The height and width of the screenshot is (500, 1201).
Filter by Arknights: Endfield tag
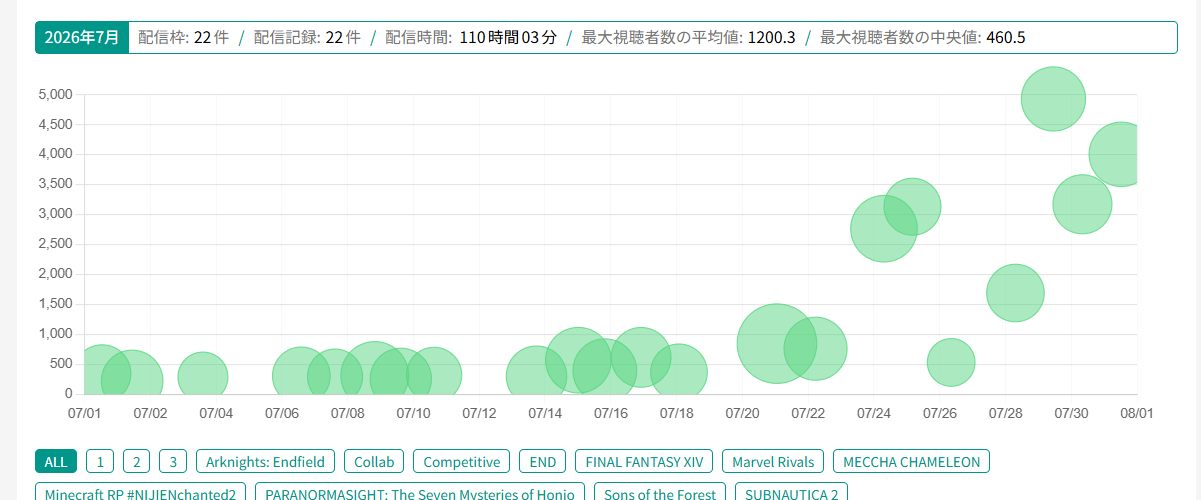[x=265, y=461]
